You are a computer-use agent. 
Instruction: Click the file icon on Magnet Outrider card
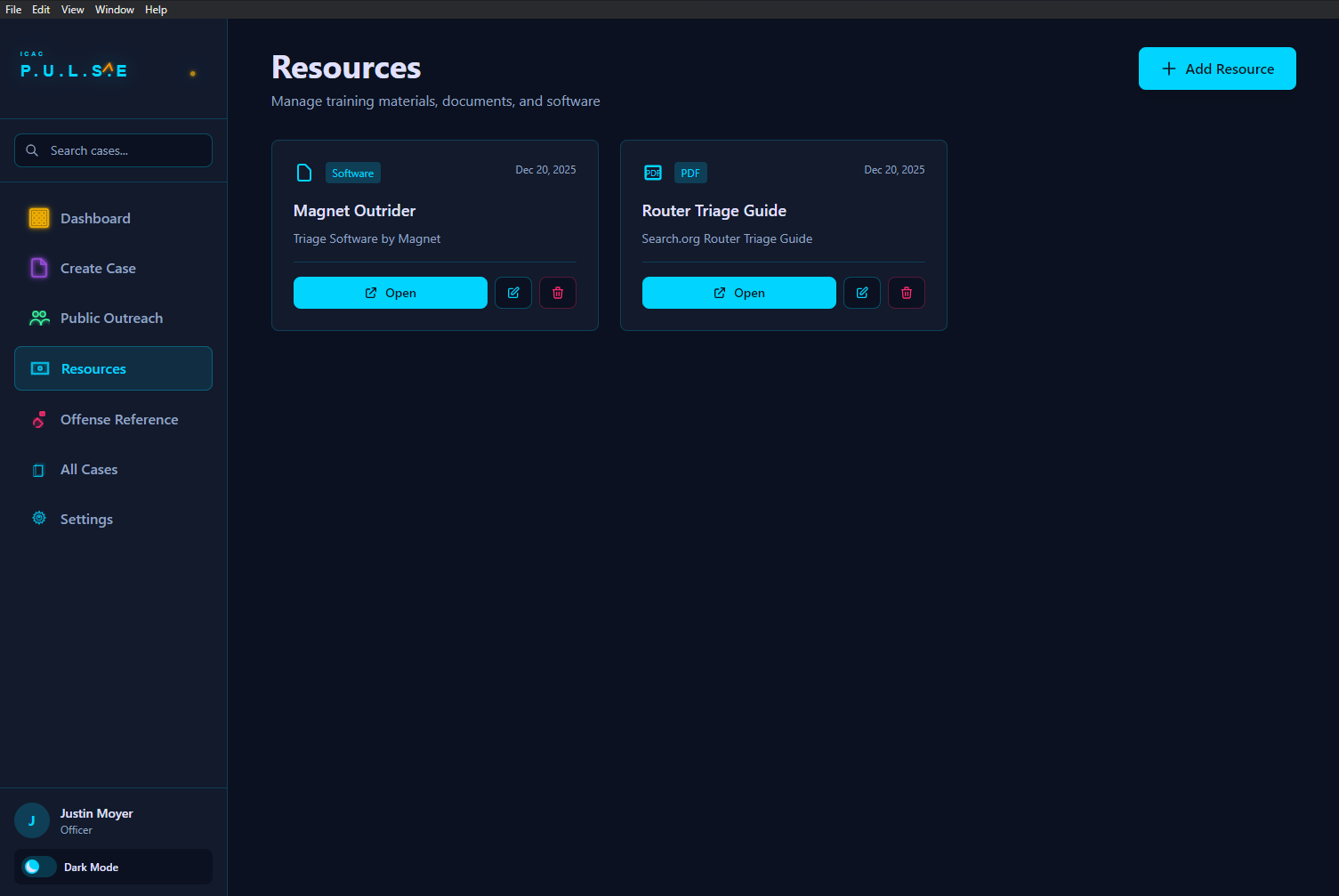pos(304,173)
